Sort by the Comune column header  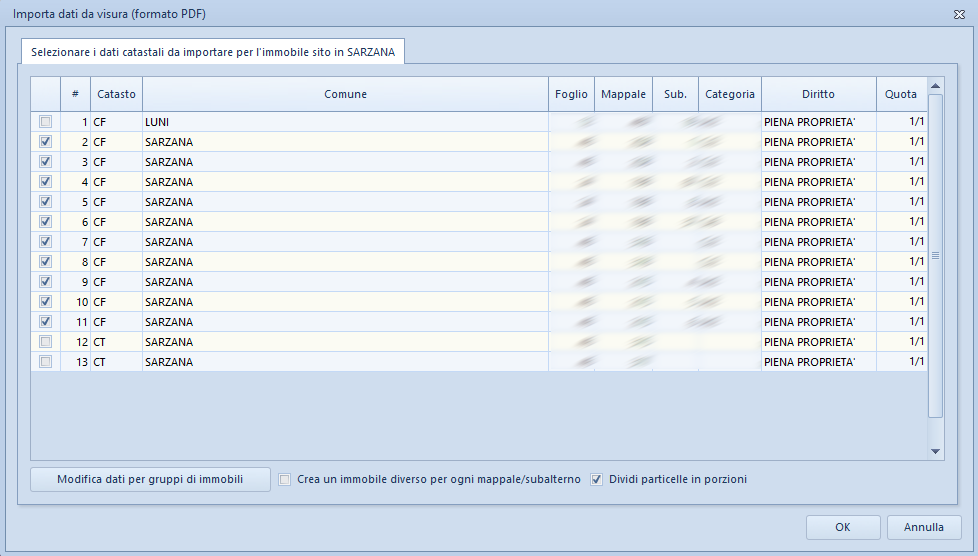[x=345, y=94]
